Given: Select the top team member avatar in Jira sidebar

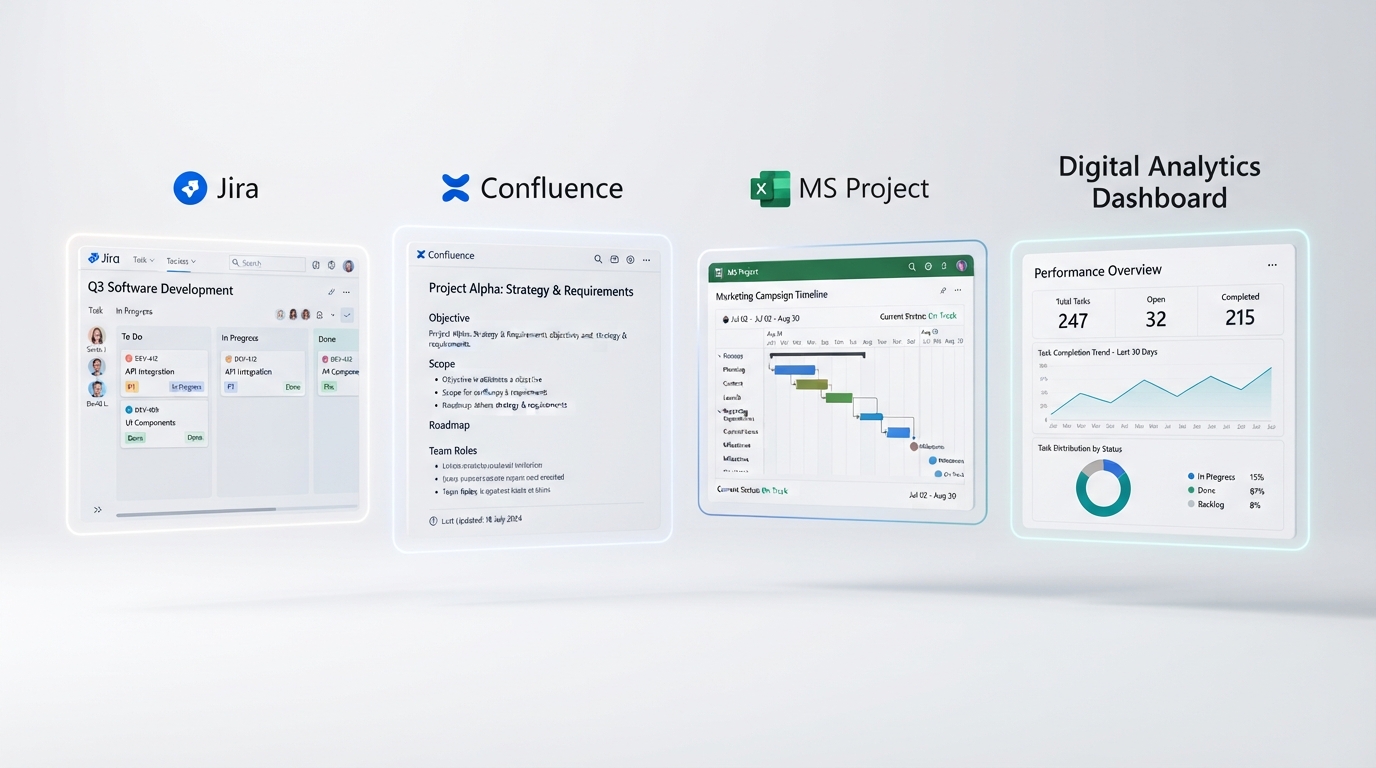Looking at the screenshot, I should 97,336.
